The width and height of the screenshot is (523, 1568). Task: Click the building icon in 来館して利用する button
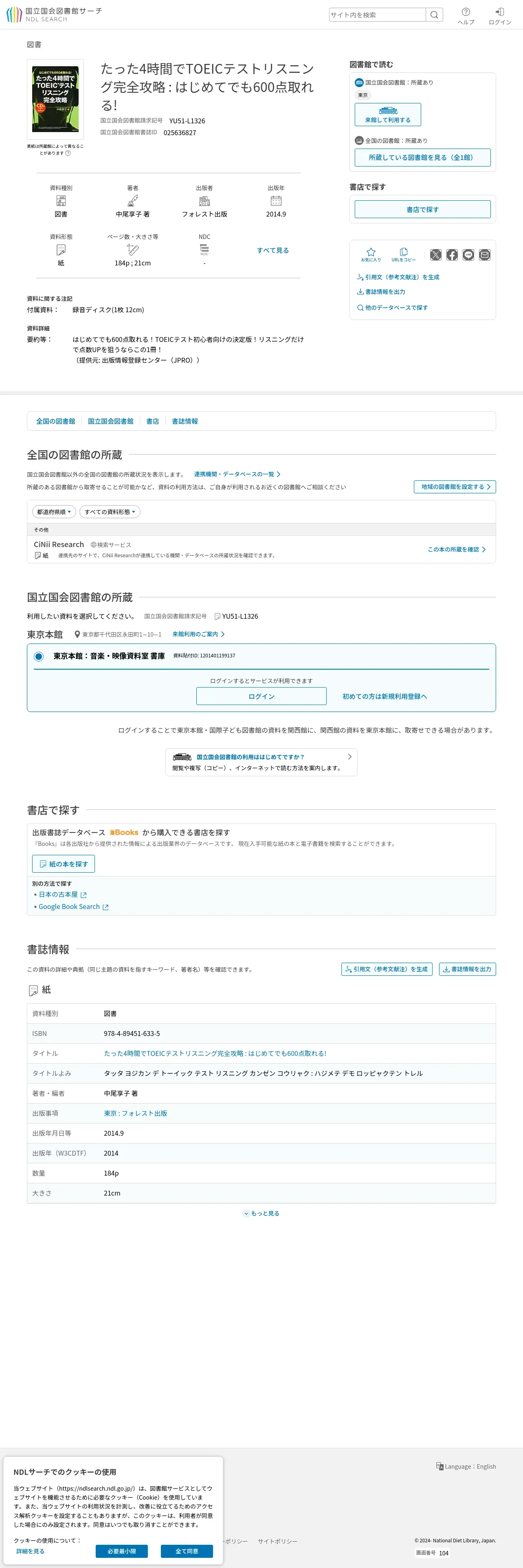point(388,110)
